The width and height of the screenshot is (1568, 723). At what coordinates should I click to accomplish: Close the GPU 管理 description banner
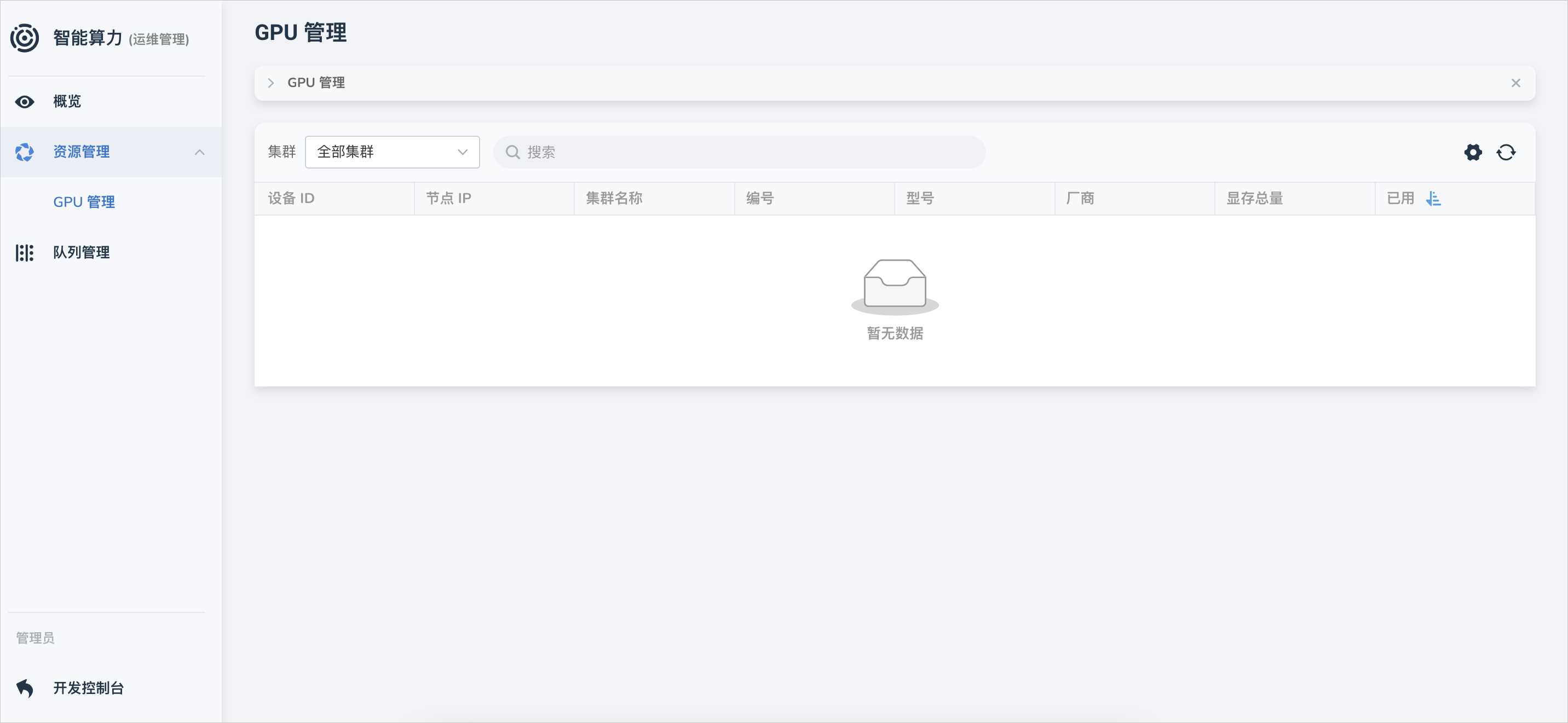pyautogui.click(x=1515, y=83)
